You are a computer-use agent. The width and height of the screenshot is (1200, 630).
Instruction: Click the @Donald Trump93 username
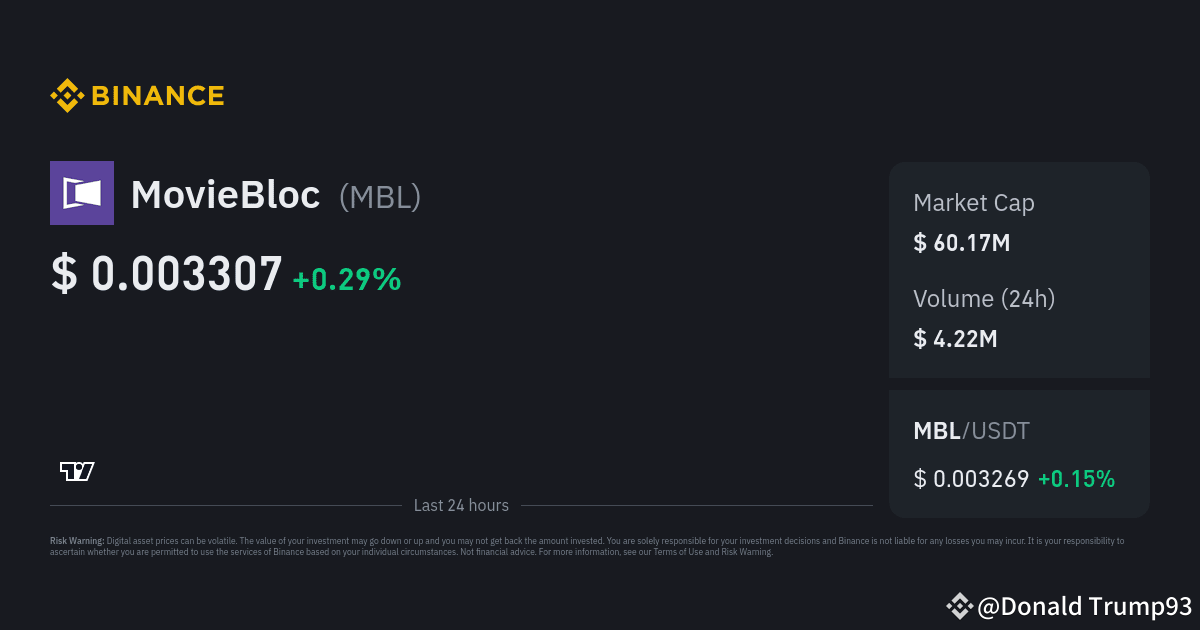[x=1085, y=606]
